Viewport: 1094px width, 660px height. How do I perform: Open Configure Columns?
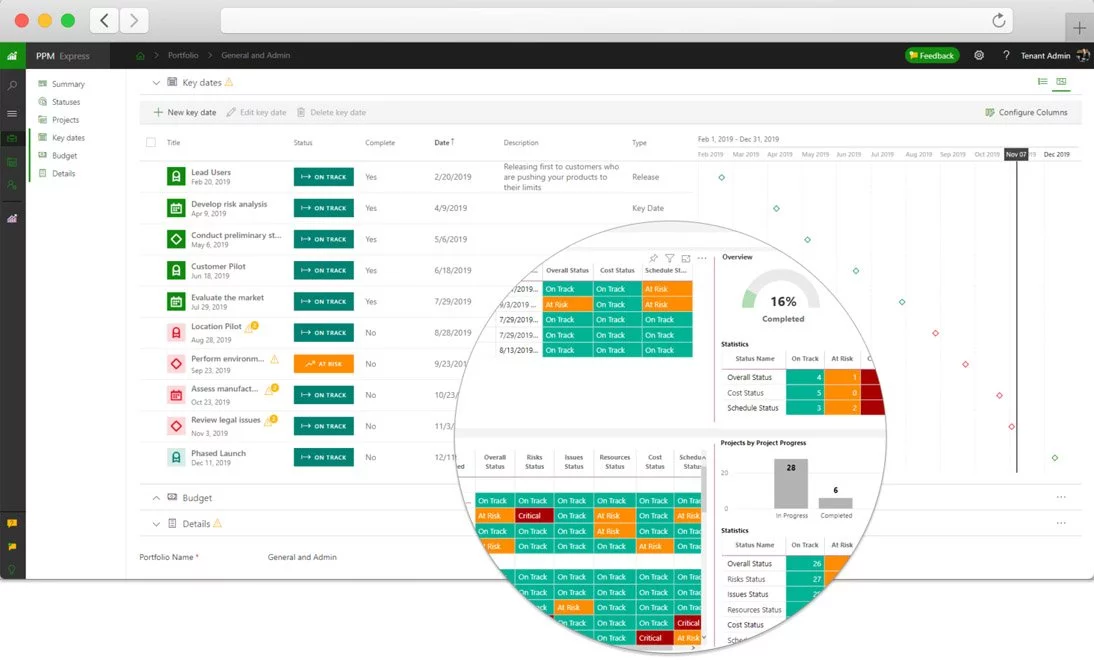[x=1026, y=112]
